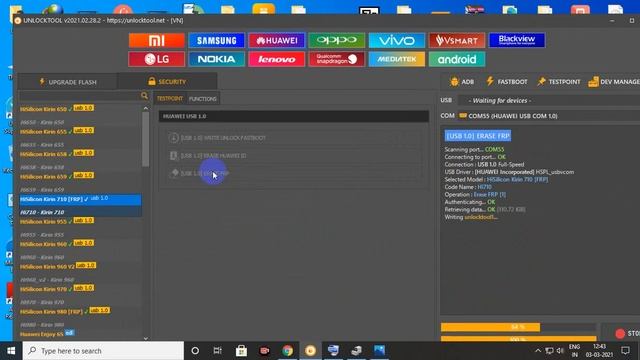This screenshot has width=640, height=360.
Task: Click the Write Unlock Fastboot download icon
Action: point(173,138)
